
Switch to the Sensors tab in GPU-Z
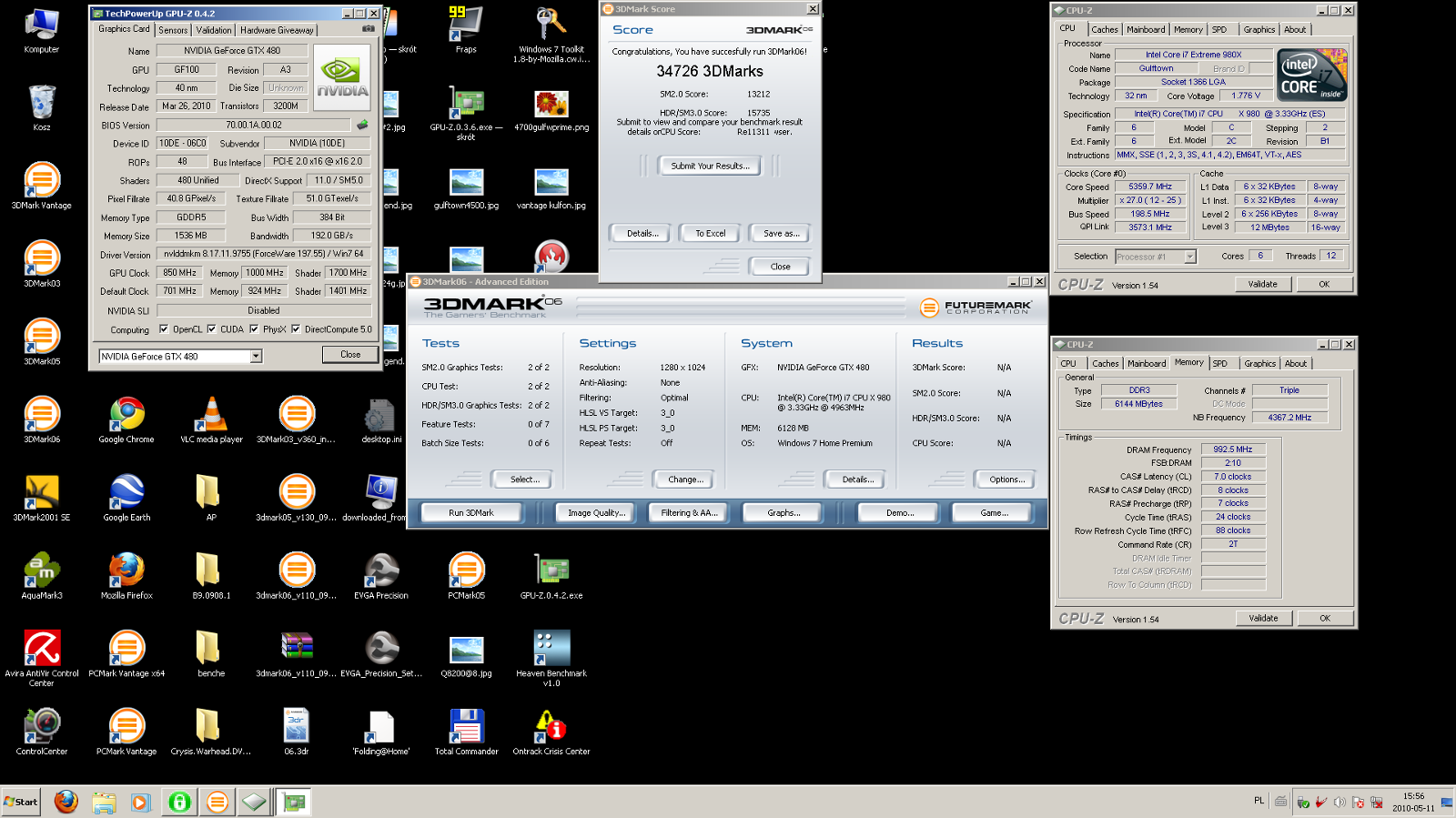[173, 30]
